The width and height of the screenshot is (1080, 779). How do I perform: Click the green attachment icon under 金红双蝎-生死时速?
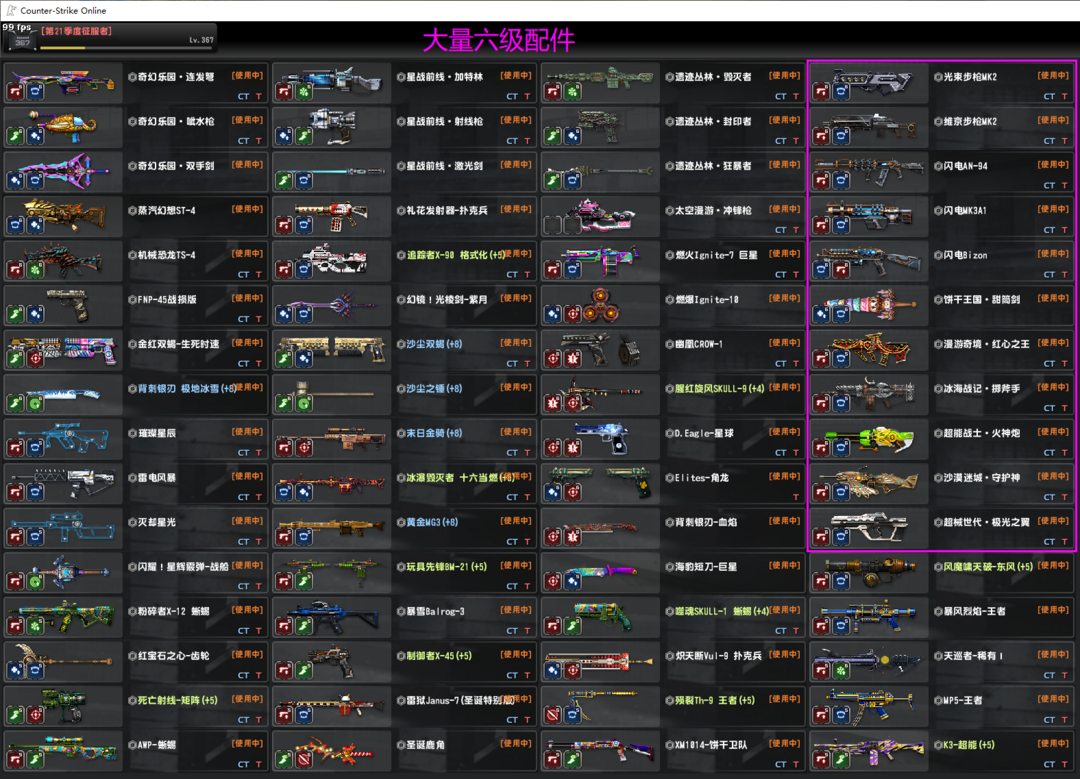[15, 359]
